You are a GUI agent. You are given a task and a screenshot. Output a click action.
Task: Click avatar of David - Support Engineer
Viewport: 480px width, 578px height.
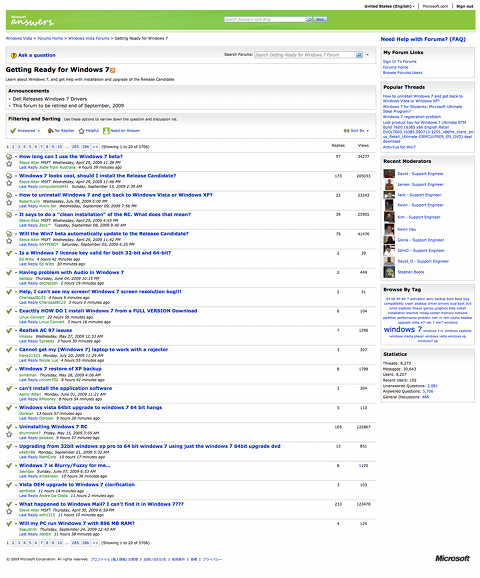click(x=389, y=174)
